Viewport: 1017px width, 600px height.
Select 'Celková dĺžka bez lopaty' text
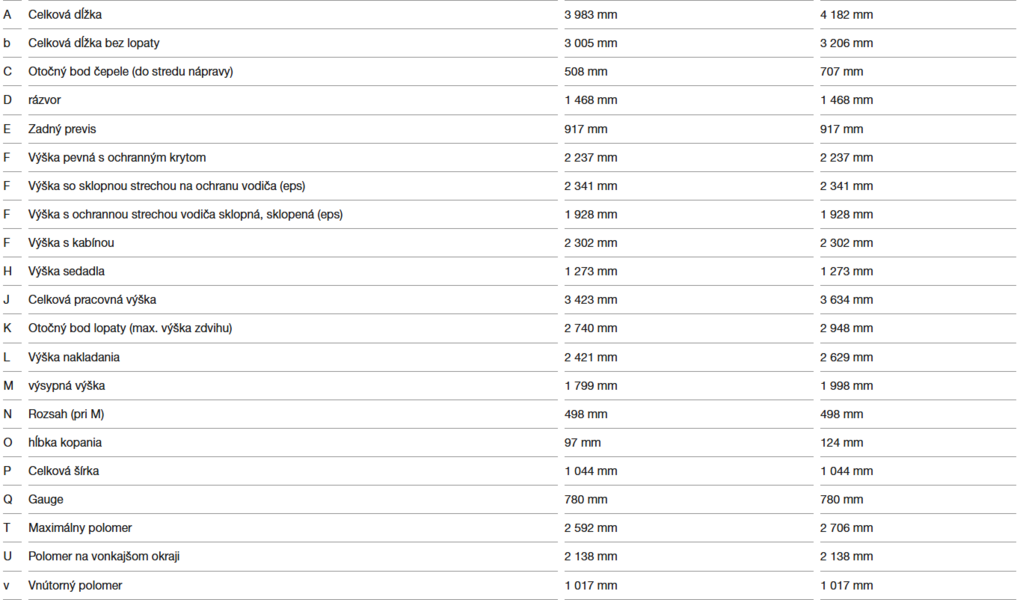pos(93,43)
